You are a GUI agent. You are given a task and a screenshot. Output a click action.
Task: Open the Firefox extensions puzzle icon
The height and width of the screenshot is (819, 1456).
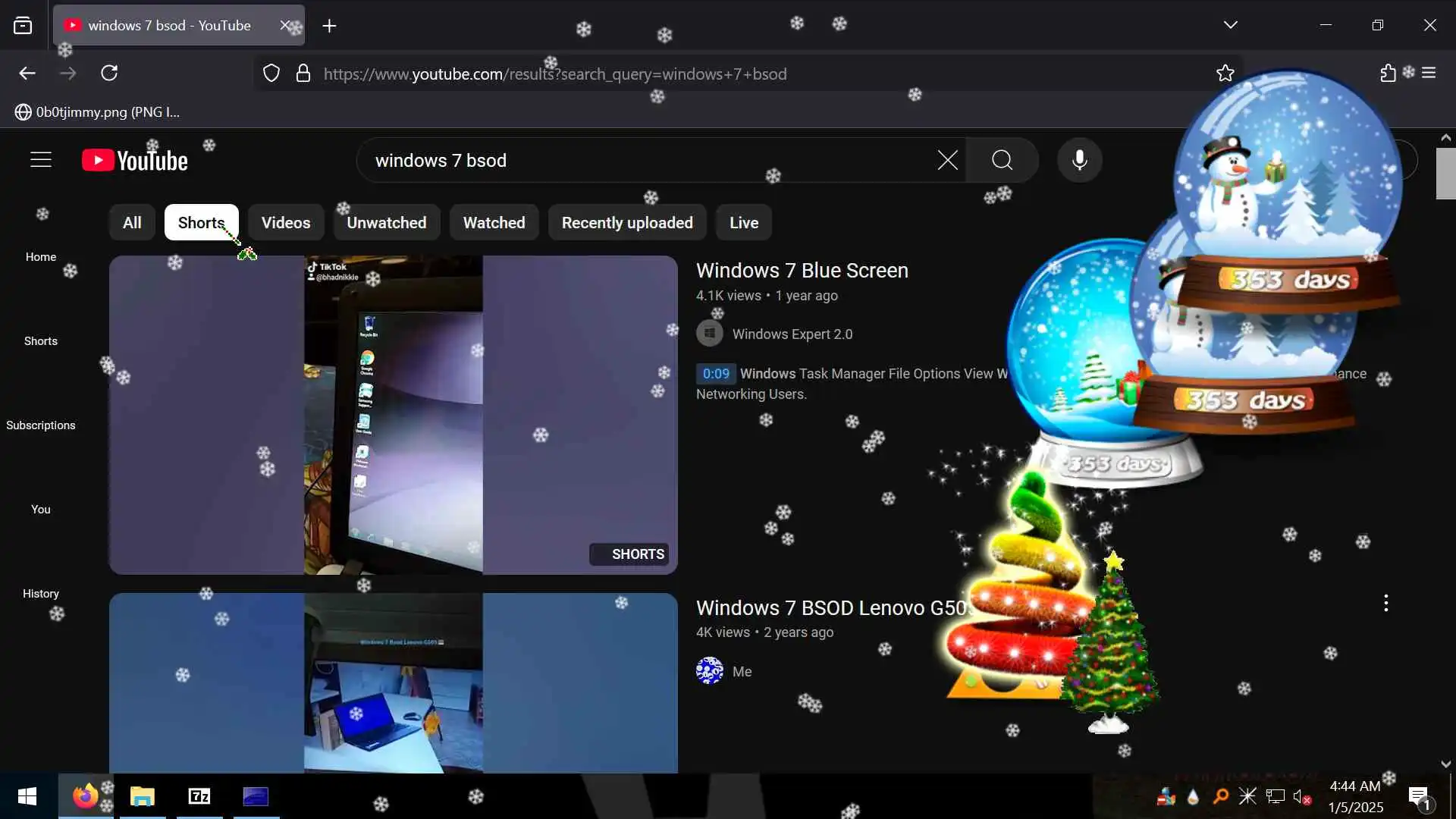[1388, 74]
